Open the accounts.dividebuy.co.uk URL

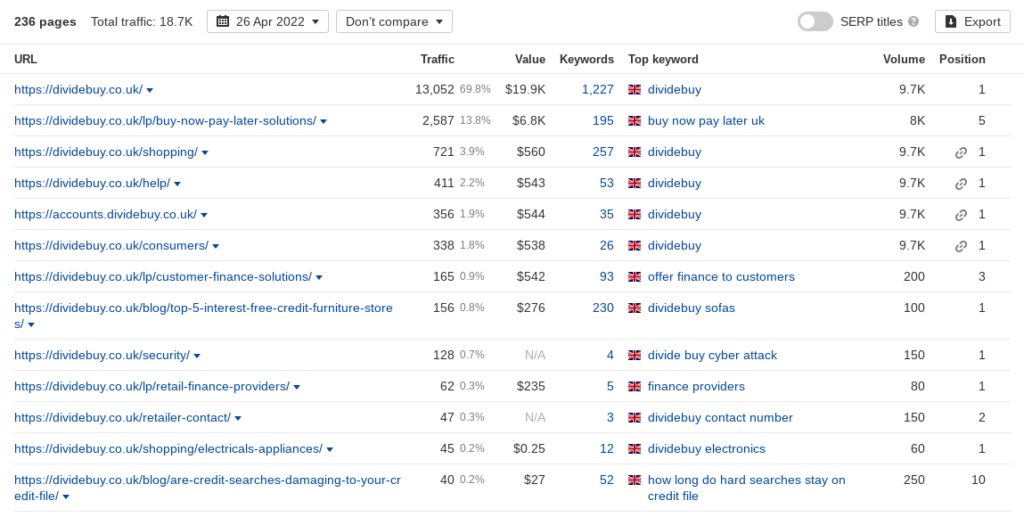[105, 214]
